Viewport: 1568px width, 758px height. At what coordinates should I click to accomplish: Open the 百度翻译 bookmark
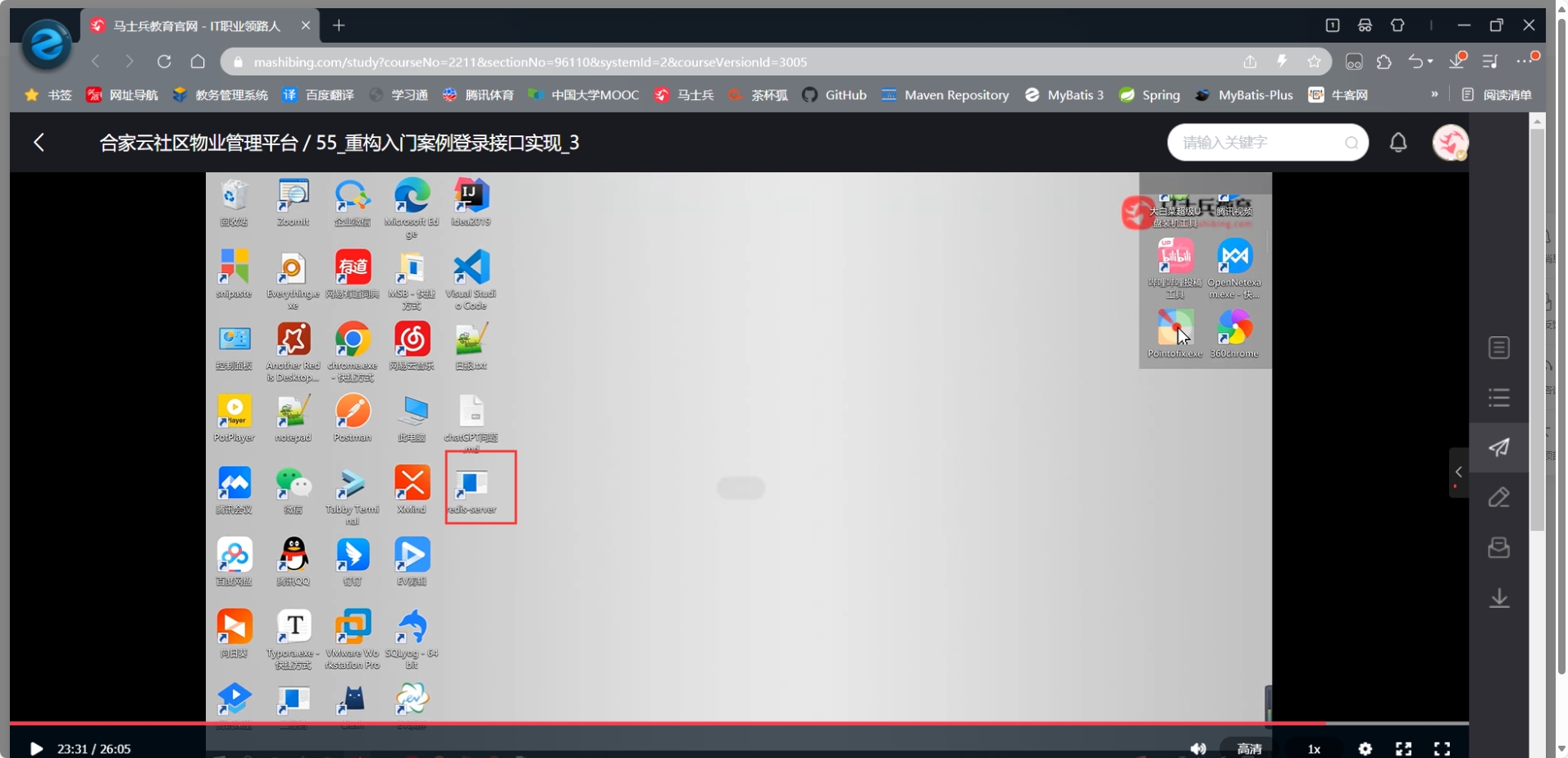click(x=318, y=94)
